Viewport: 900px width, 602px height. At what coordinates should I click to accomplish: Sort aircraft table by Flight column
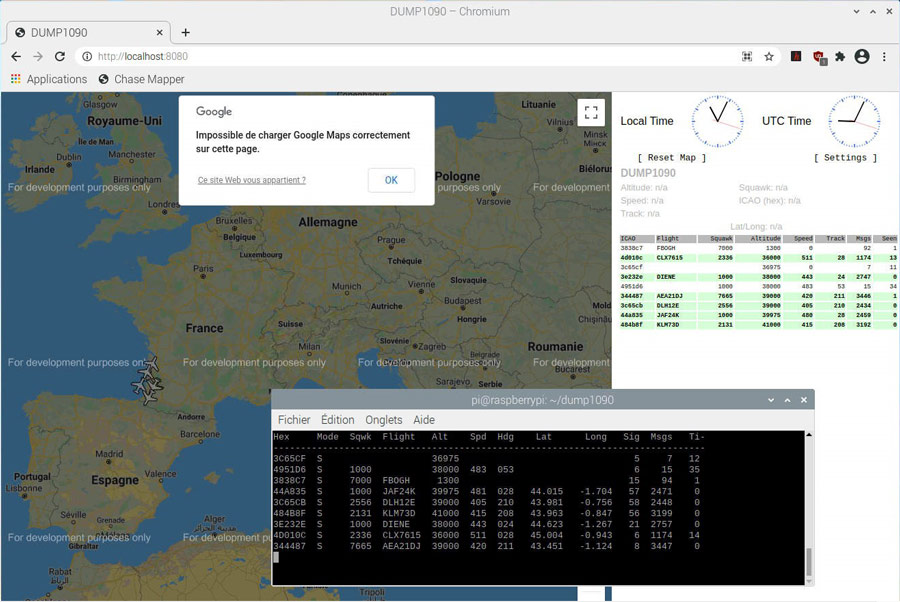point(676,239)
